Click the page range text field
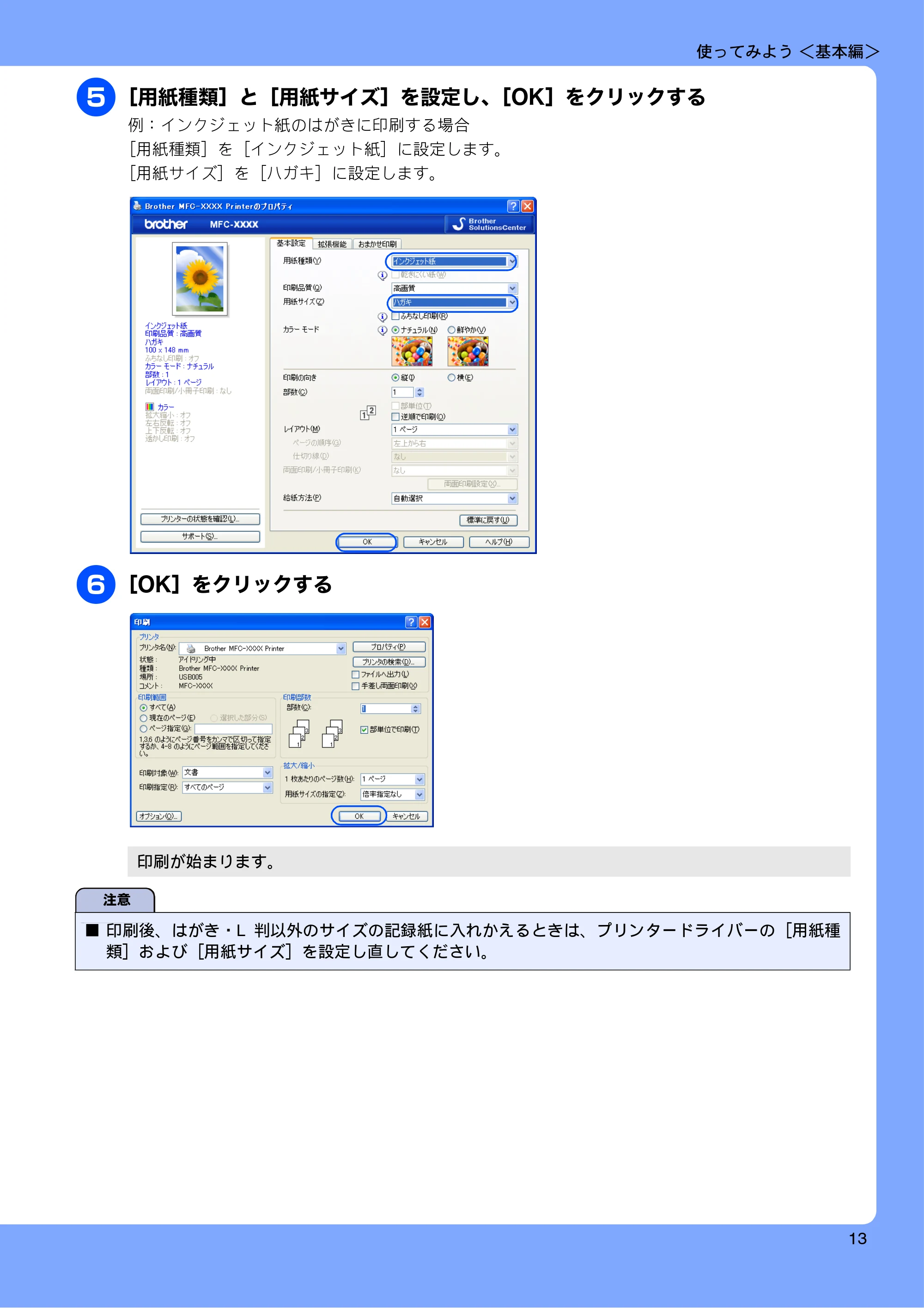This screenshot has width=924, height=1308. click(x=234, y=729)
